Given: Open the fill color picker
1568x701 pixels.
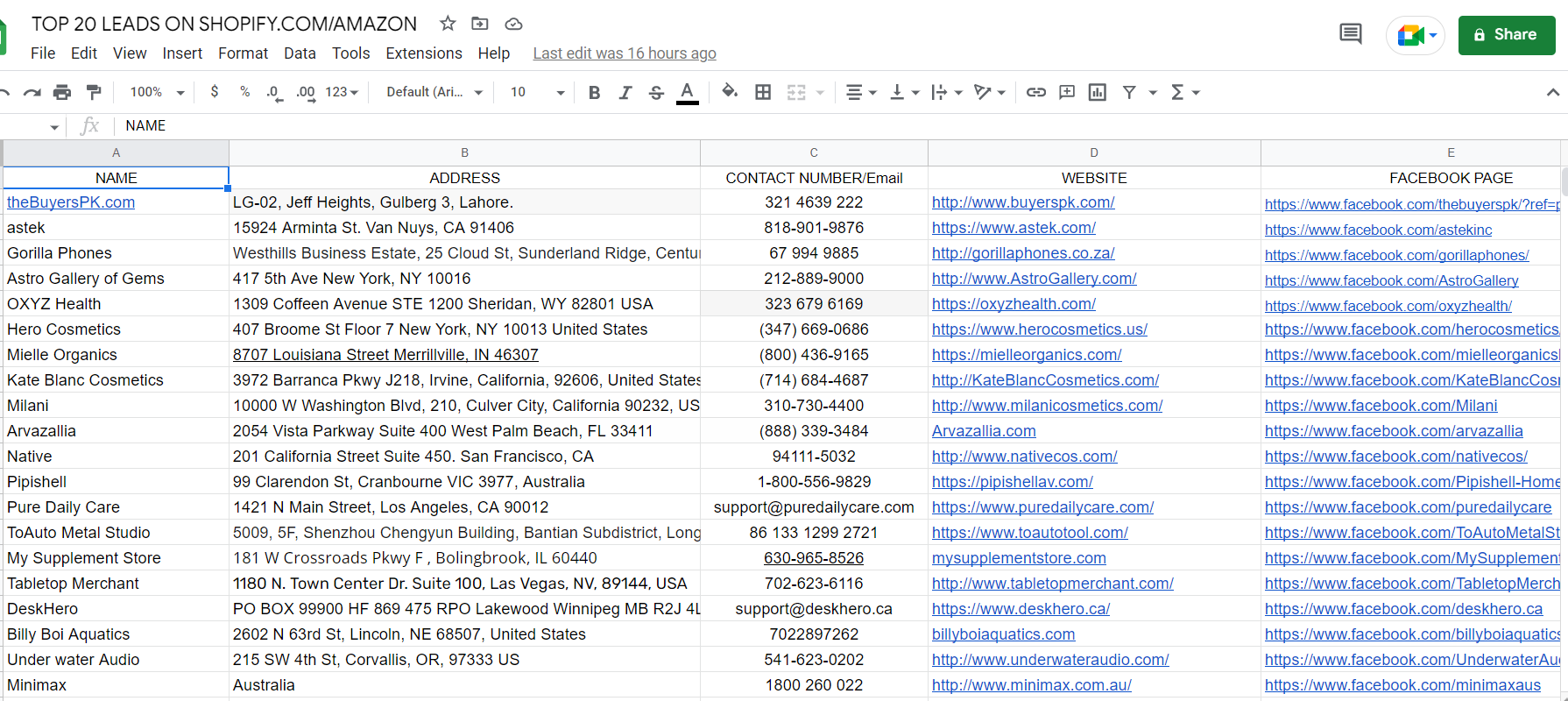Looking at the screenshot, I should (x=730, y=91).
